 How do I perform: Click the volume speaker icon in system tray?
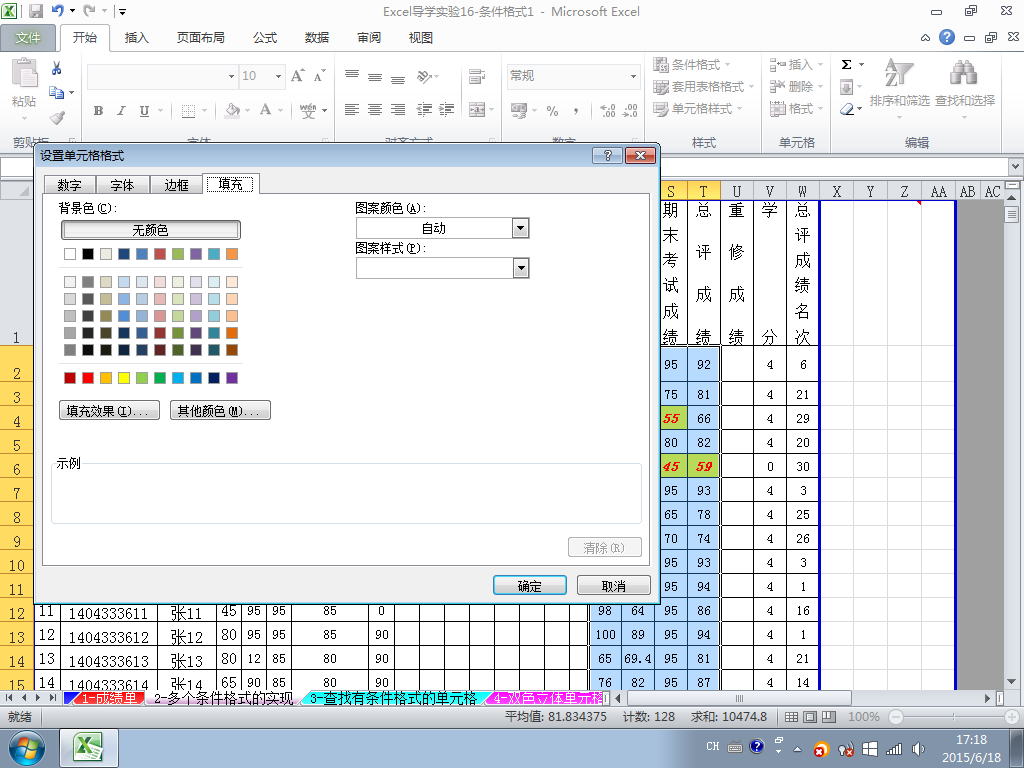pos(918,748)
